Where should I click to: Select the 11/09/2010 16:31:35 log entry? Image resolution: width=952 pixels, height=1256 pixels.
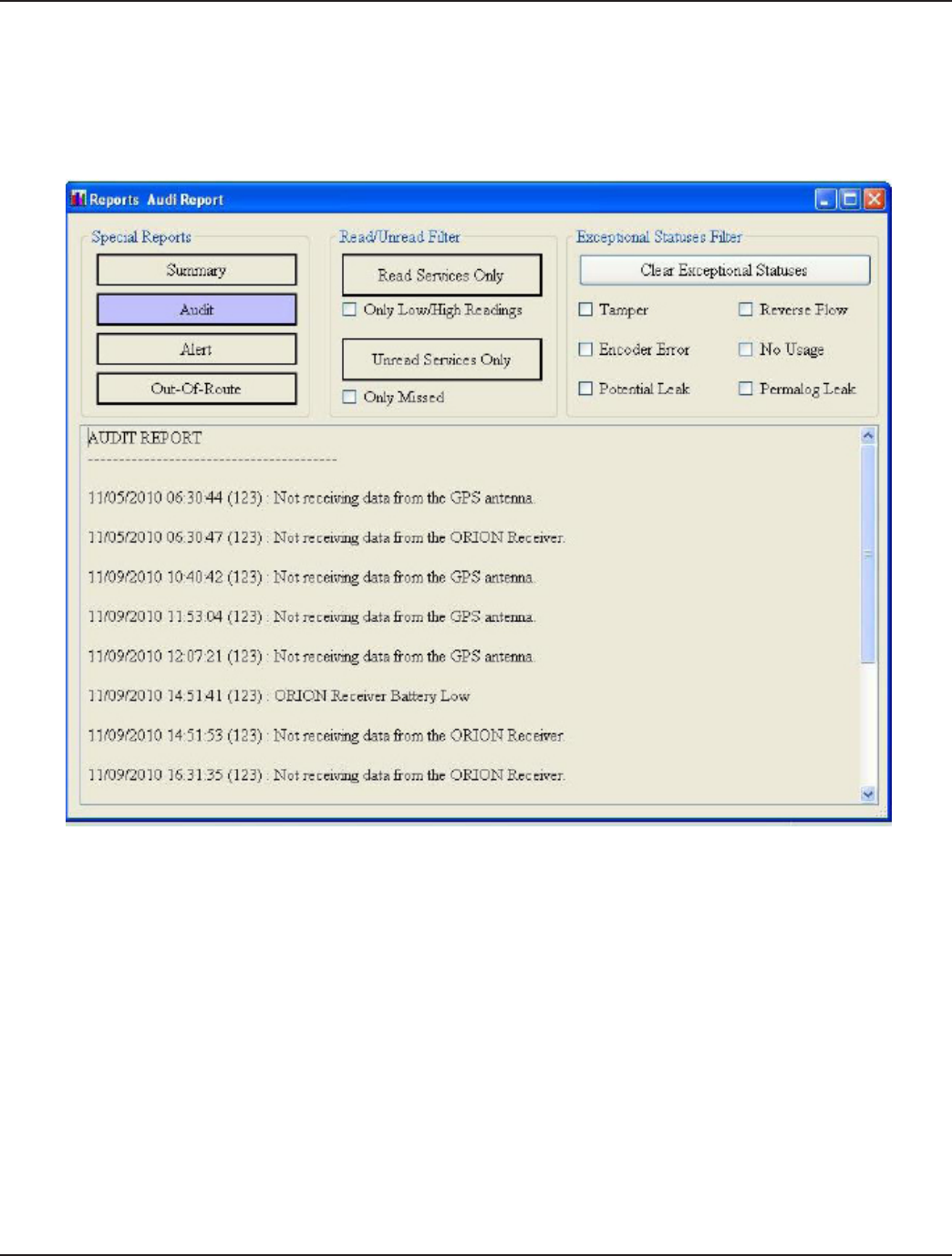click(x=326, y=775)
